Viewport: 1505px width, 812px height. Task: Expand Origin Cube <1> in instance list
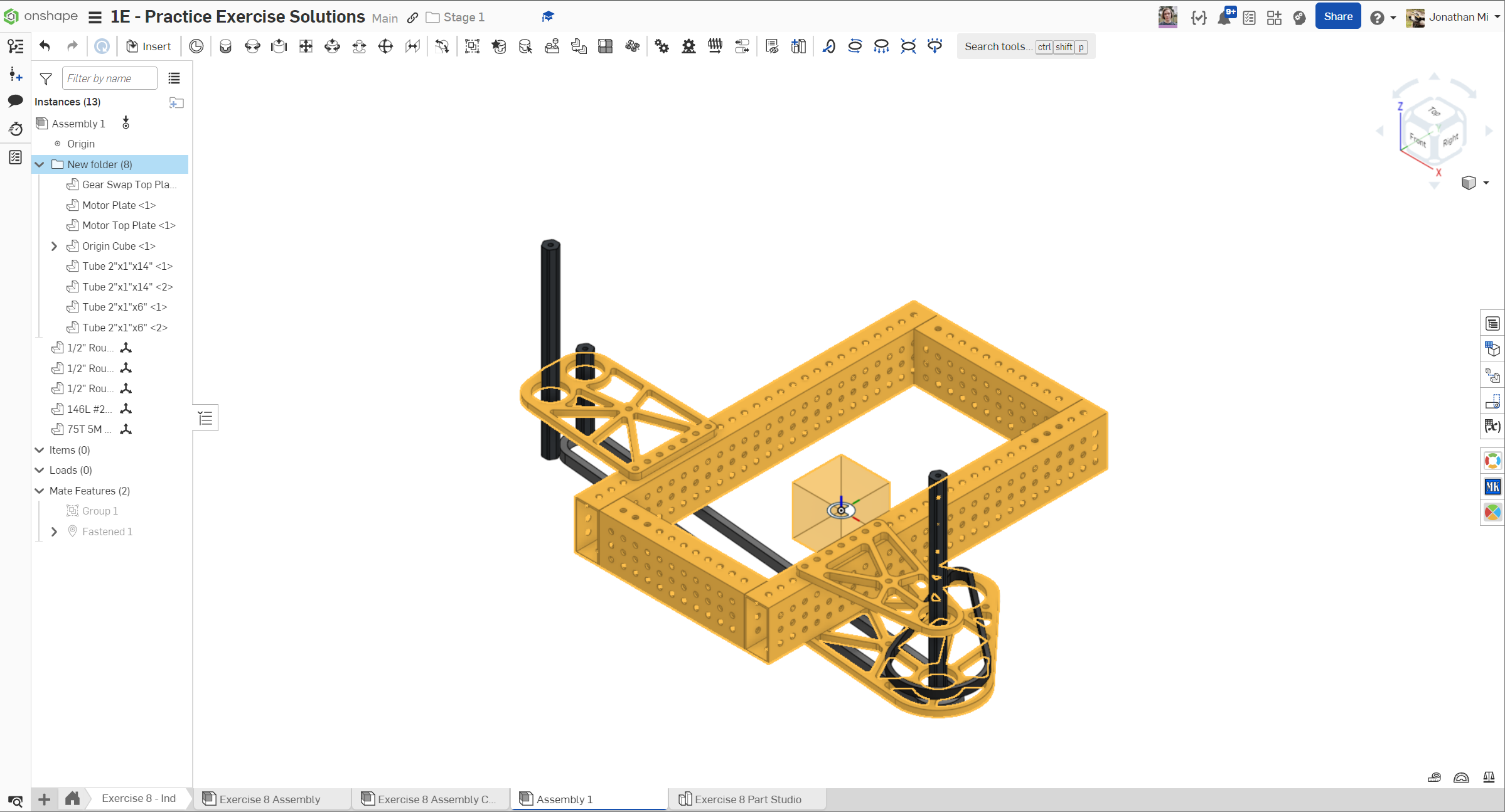coord(55,246)
